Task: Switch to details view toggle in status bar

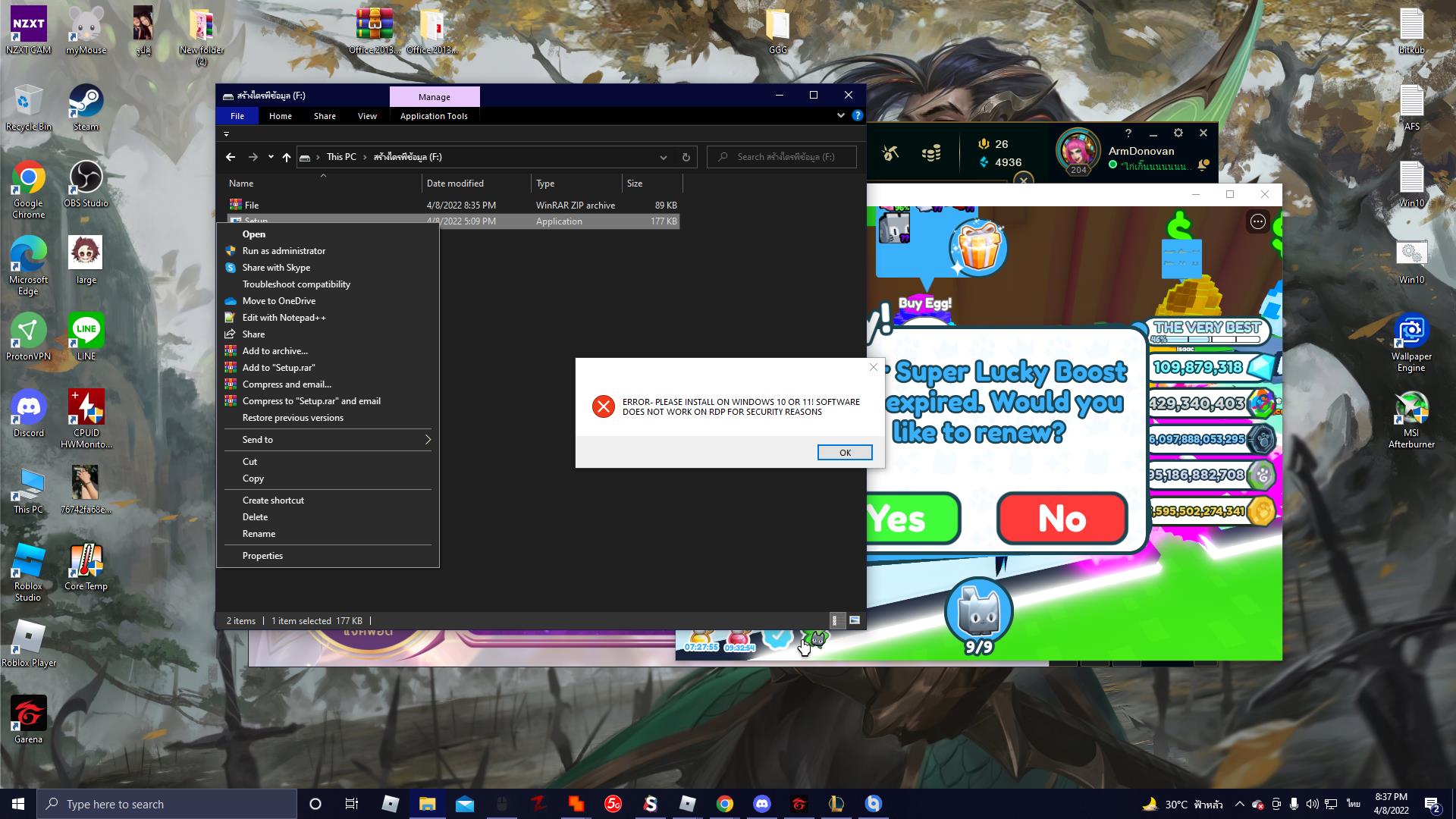Action: click(835, 620)
